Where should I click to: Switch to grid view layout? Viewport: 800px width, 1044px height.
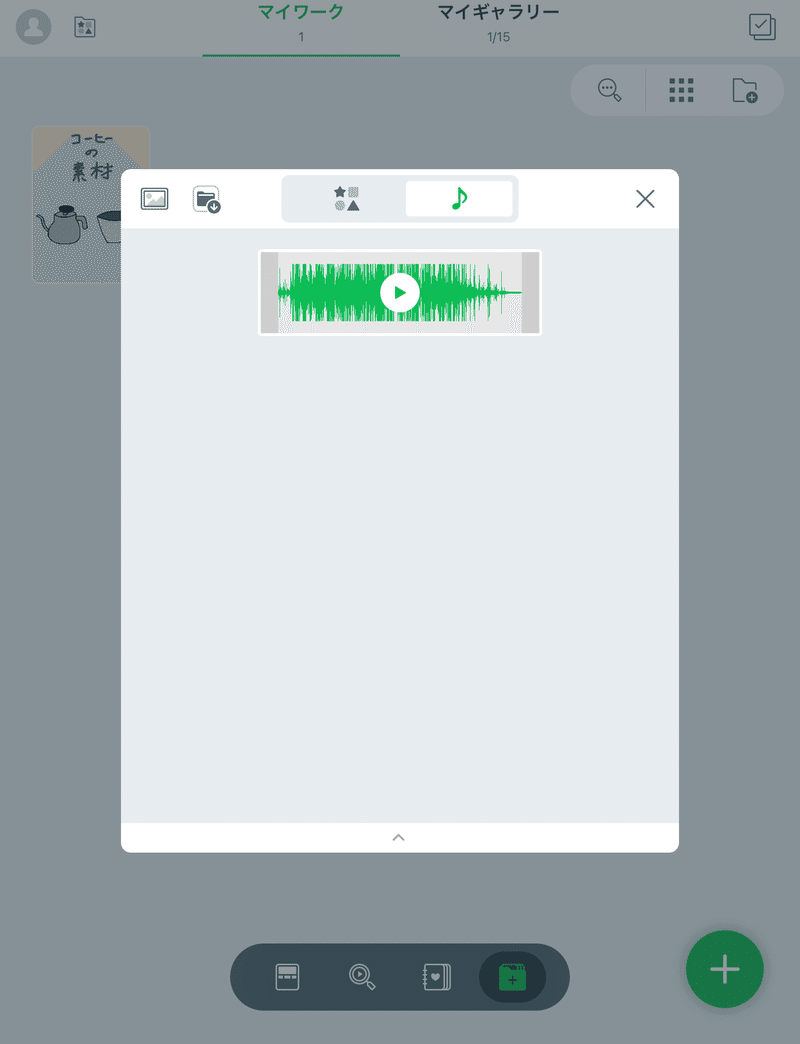(681, 90)
